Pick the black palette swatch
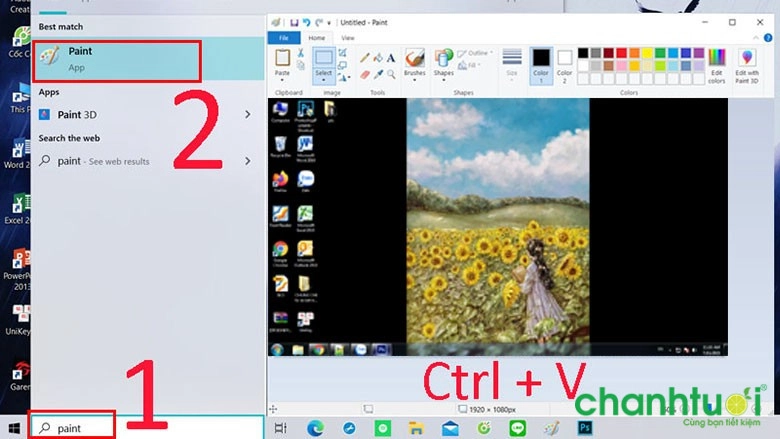The height and width of the screenshot is (439, 780). point(583,53)
